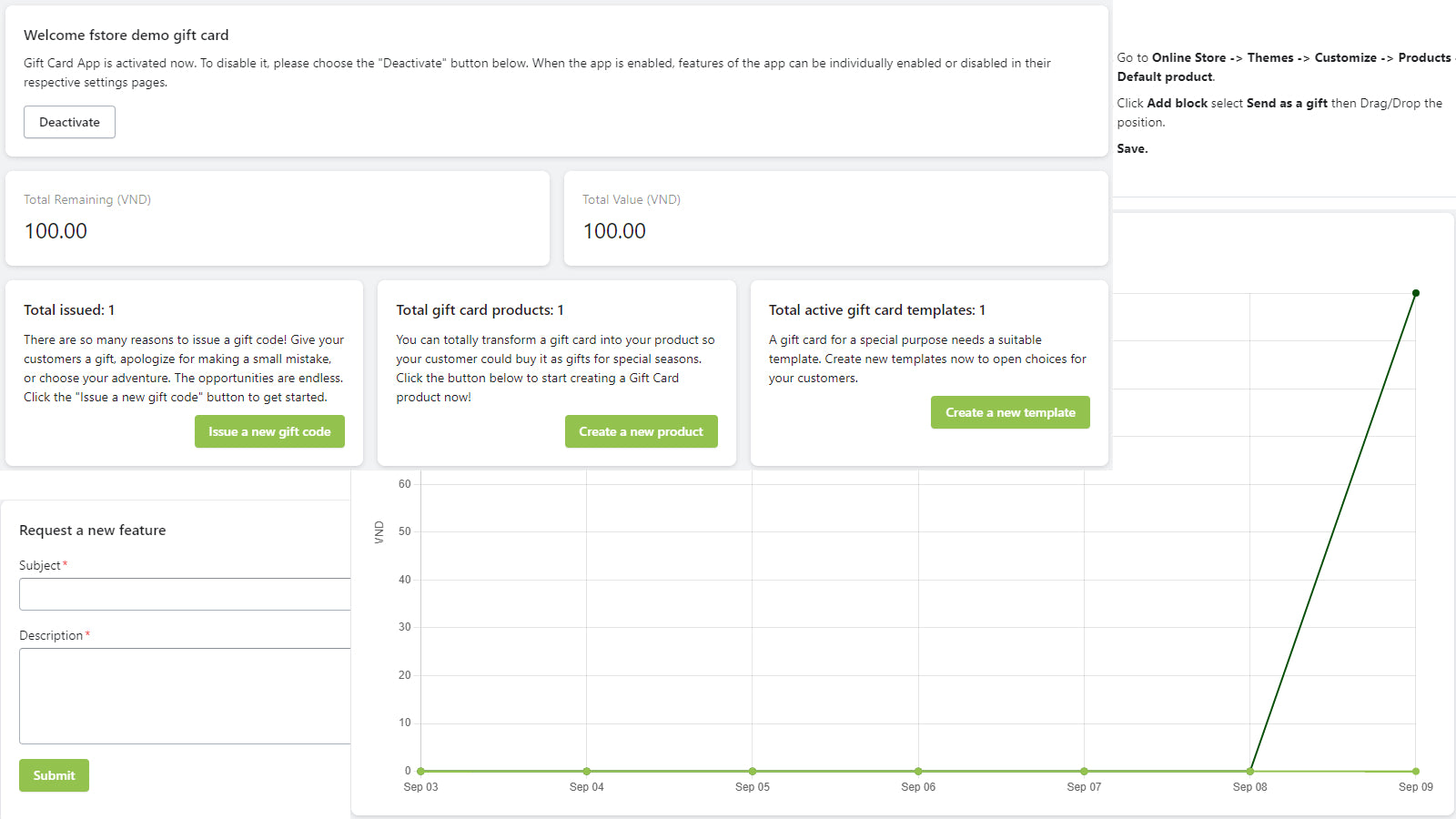Submit the feature request form
The image size is (1456, 819).
point(54,775)
